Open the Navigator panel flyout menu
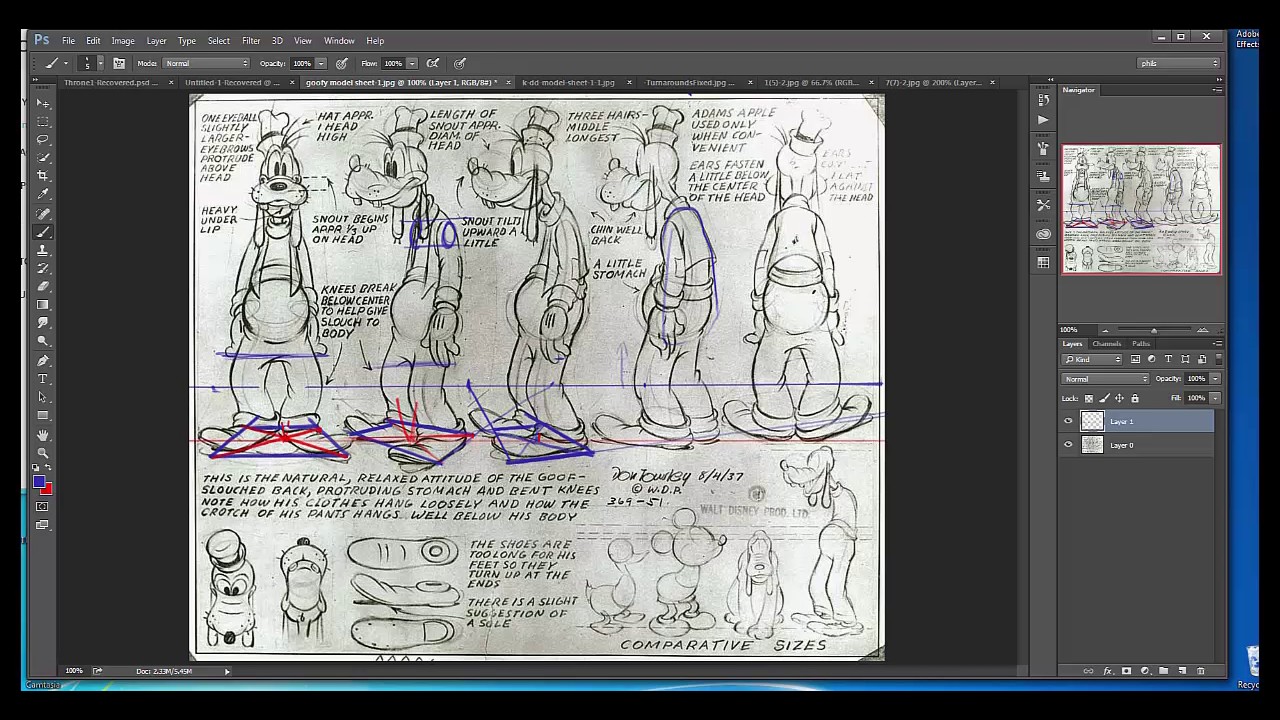Image resolution: width=1280 pixels, height=720 pixels. [x=1216, y=90]
